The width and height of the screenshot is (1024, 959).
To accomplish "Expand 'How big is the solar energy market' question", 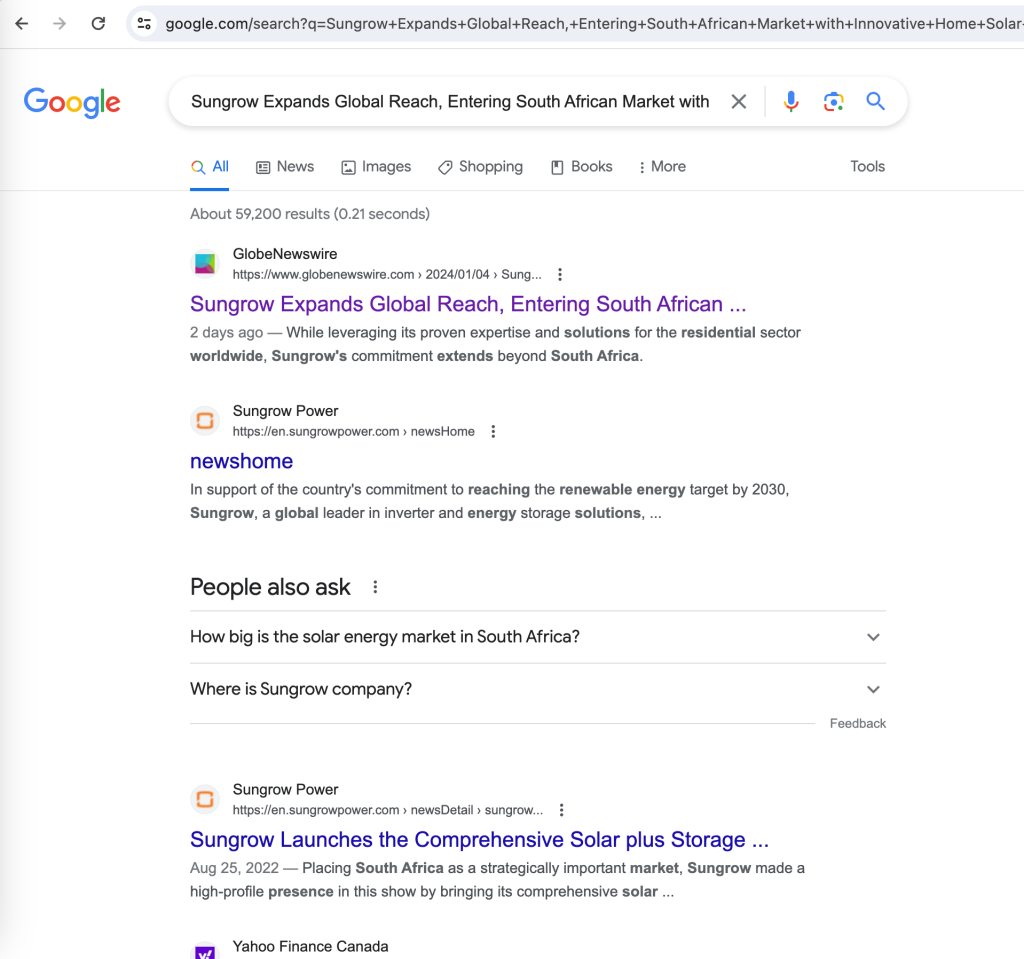I will tap(537, 637).
